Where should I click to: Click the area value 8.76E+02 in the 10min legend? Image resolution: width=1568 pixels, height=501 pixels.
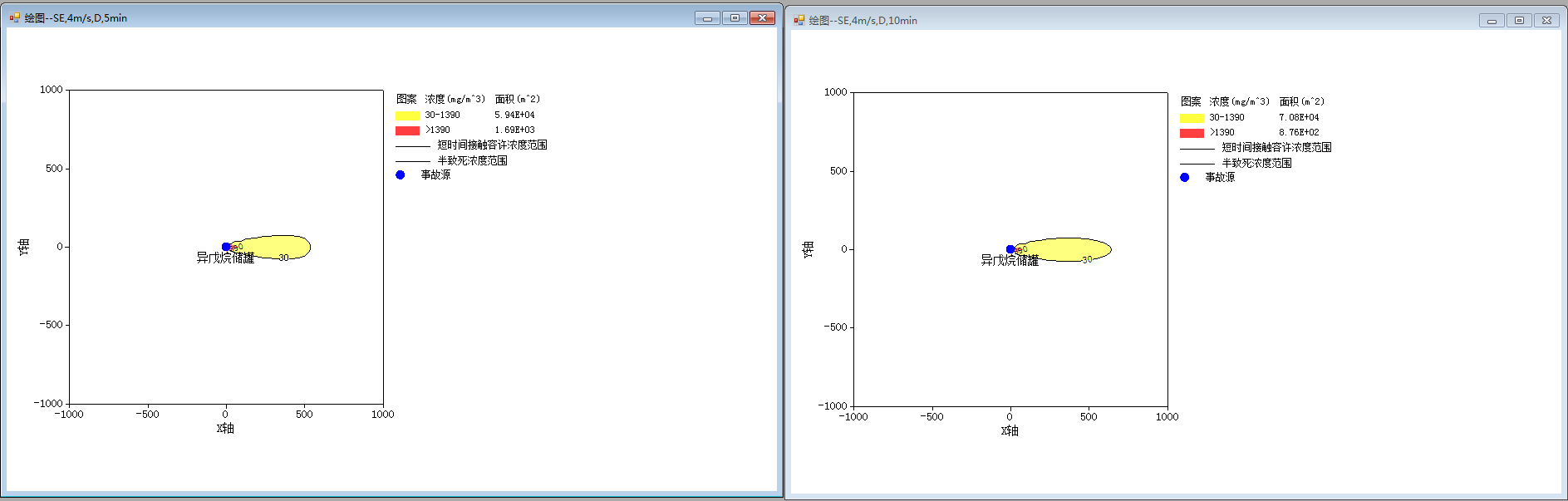point(1299,132)
